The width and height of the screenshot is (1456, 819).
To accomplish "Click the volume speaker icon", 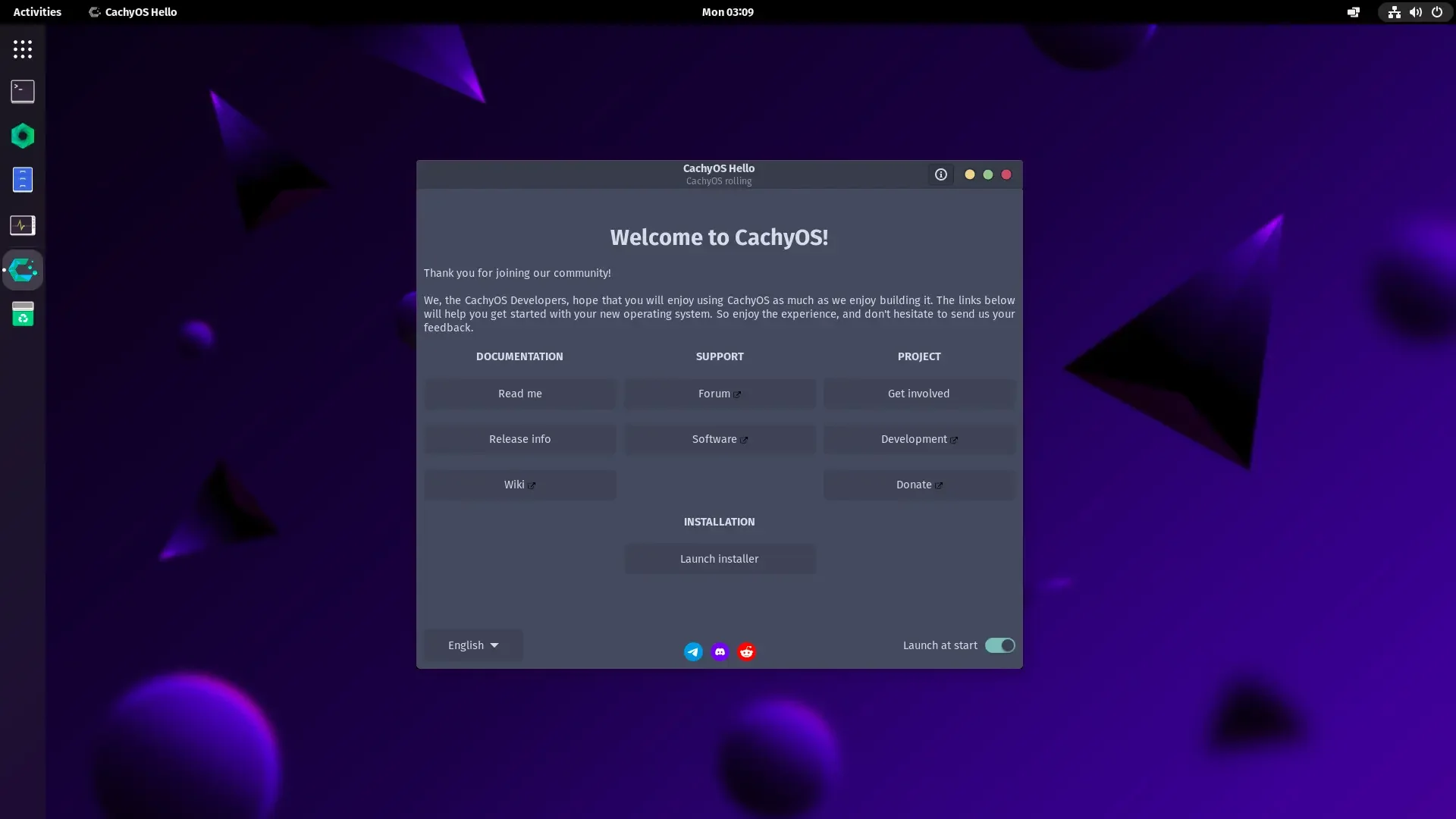I will point(1415,12).
